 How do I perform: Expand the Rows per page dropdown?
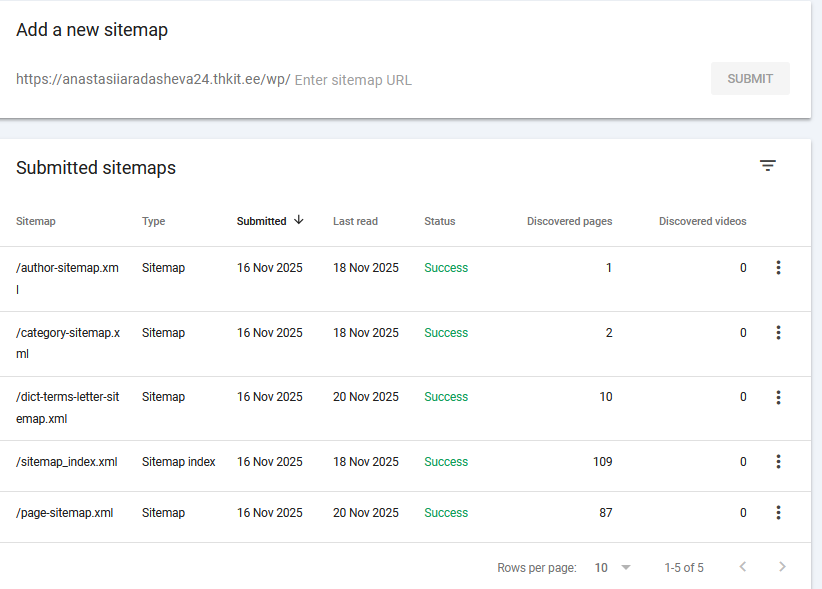(x=613, y=567)
